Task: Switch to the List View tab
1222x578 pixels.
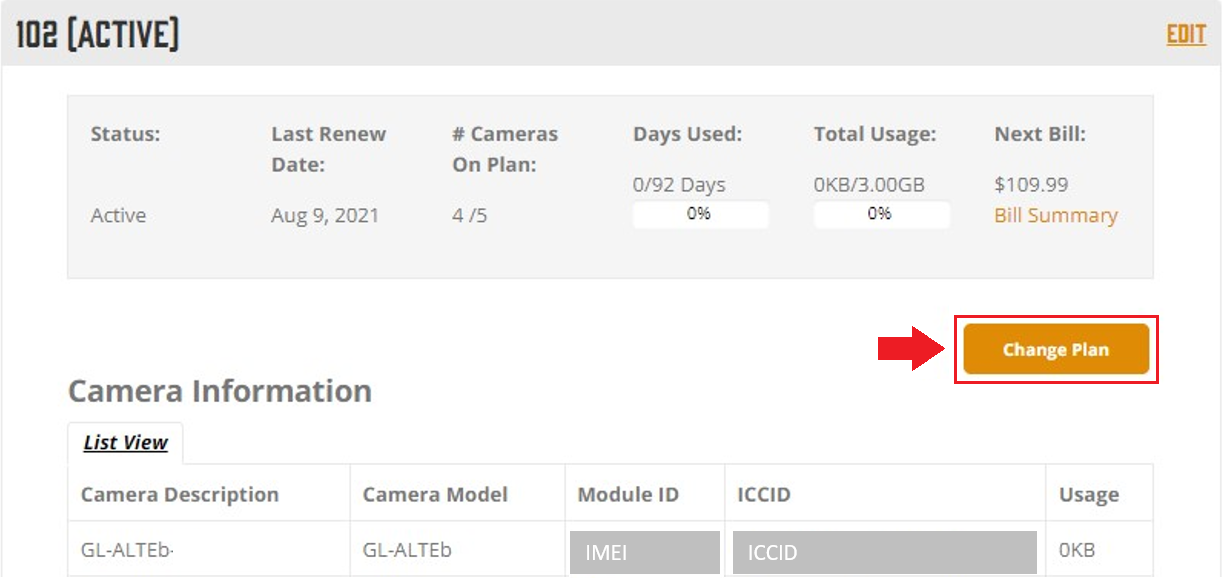Action: pos(125,443)
